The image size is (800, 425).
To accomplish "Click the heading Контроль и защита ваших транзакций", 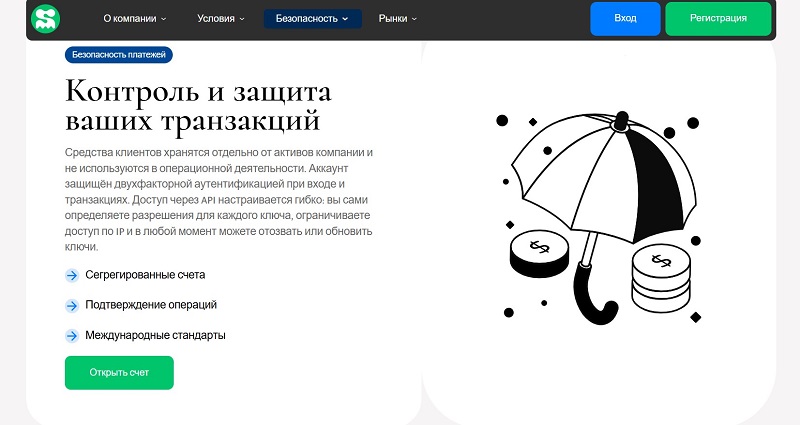I will coord(198,106).
